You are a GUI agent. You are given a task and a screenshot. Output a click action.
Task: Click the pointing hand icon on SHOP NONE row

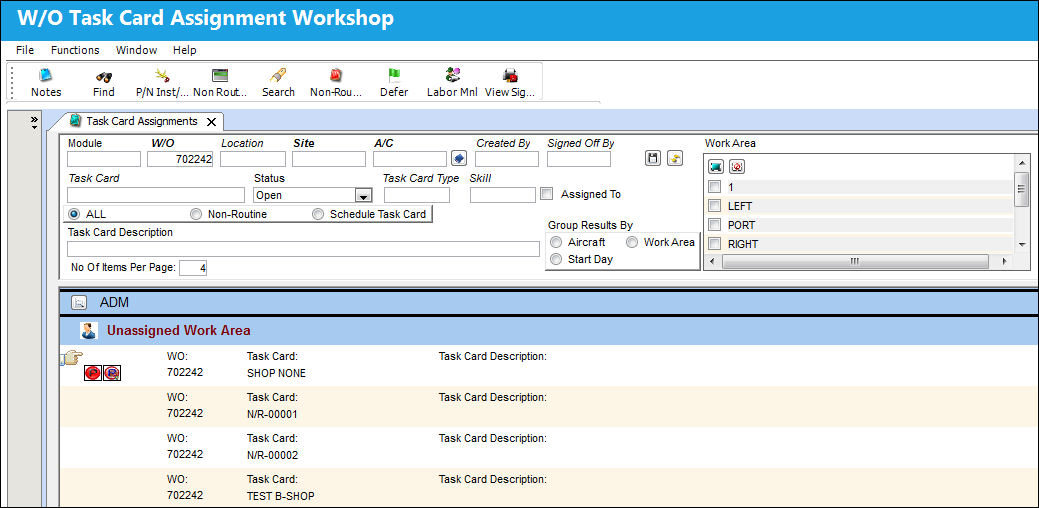[x=72, y=358]
